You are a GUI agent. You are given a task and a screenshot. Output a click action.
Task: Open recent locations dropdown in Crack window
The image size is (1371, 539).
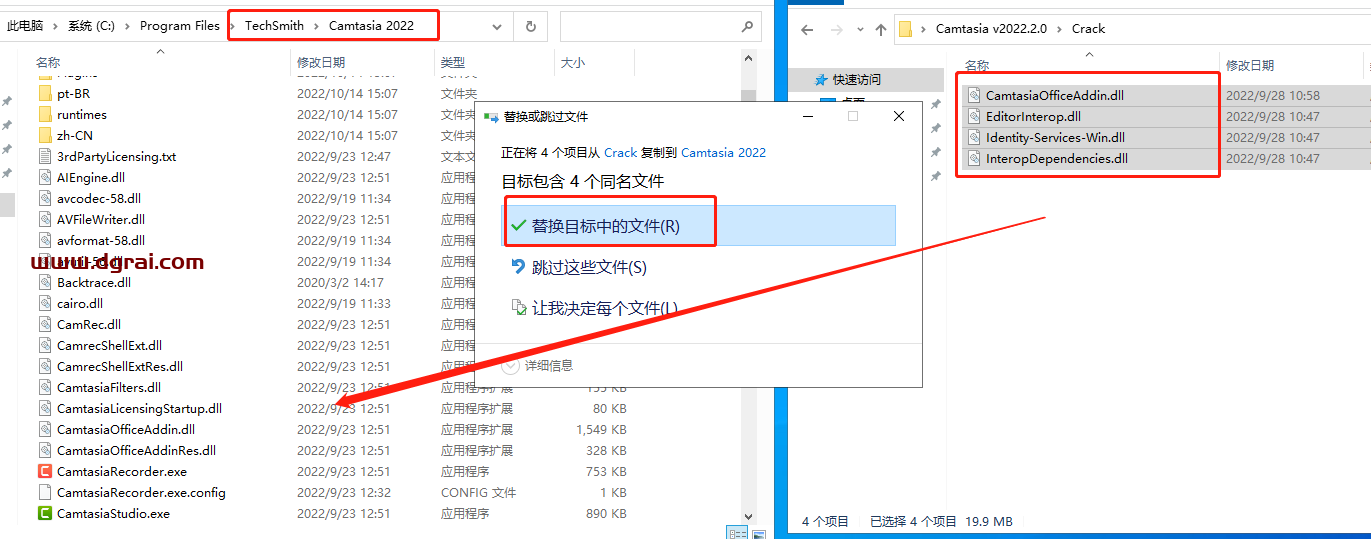pyautogui.click(x=862, y=29)
